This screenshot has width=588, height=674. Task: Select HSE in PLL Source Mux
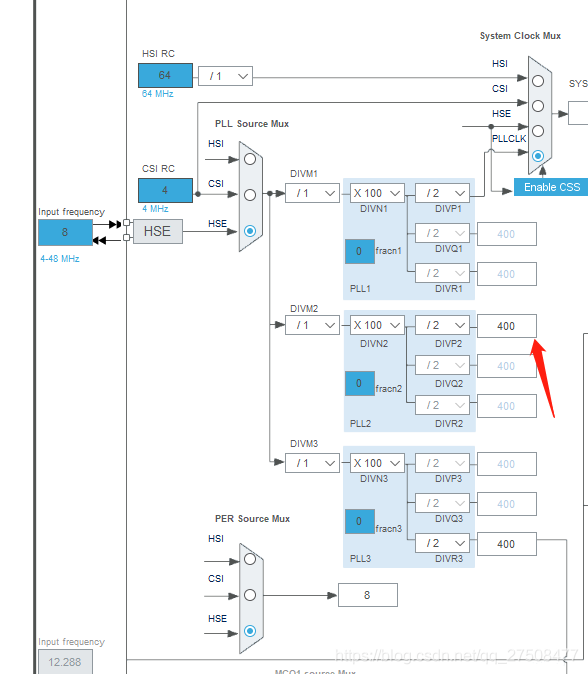[x=250, y=231]
